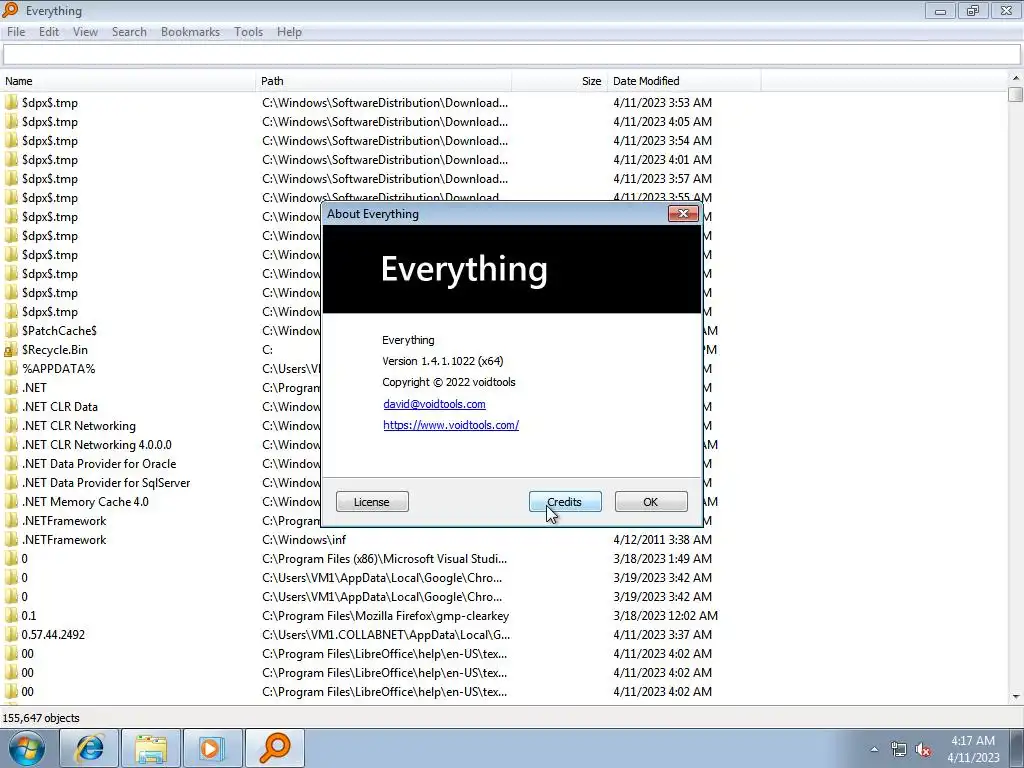1024x768 pixels.
Task: Select the .NET CLR Networking row name
Action: [79, 426]
